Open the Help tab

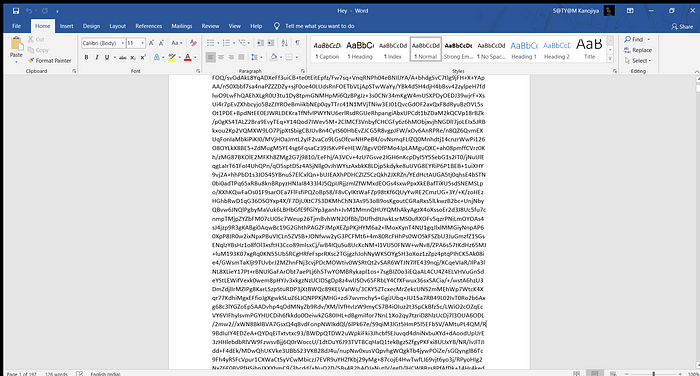pos(256,26)
